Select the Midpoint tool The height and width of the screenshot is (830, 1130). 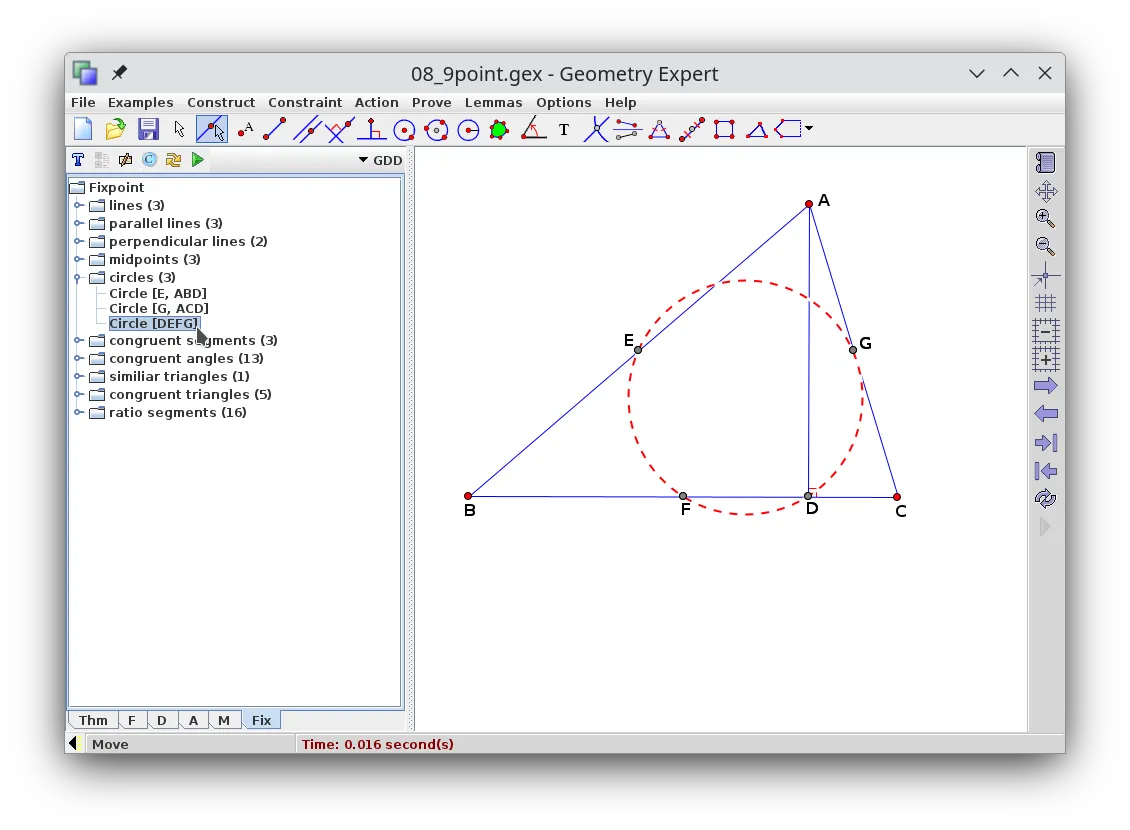tap(692, 130)
